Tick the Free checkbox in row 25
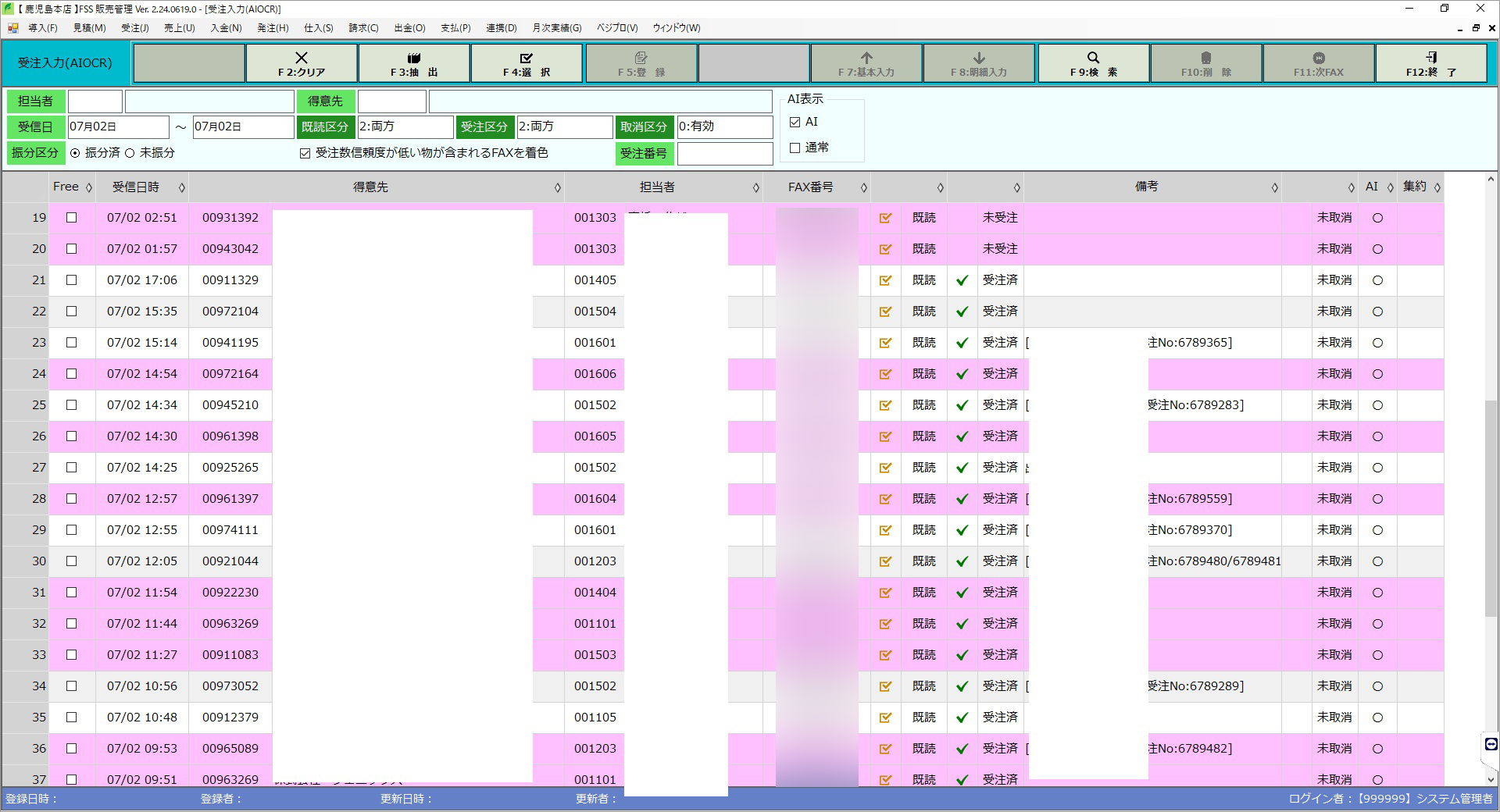This screenshot has height=812, width=1500. (72, 405)
